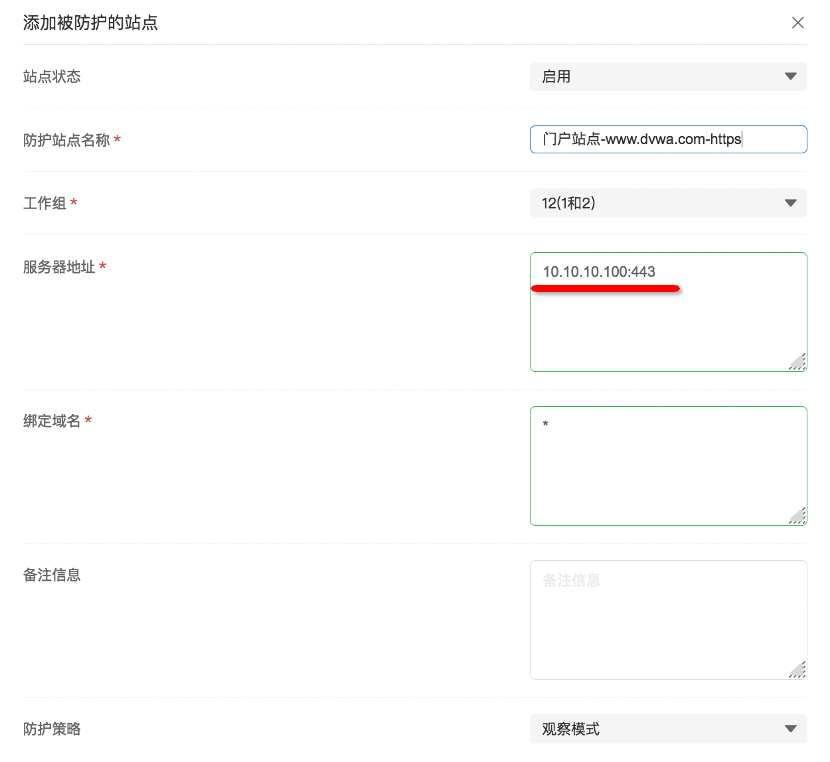Click into the 服务器地址 text area
The height and width of the screenshot is (762, 830).
click(x=667, y=320)
